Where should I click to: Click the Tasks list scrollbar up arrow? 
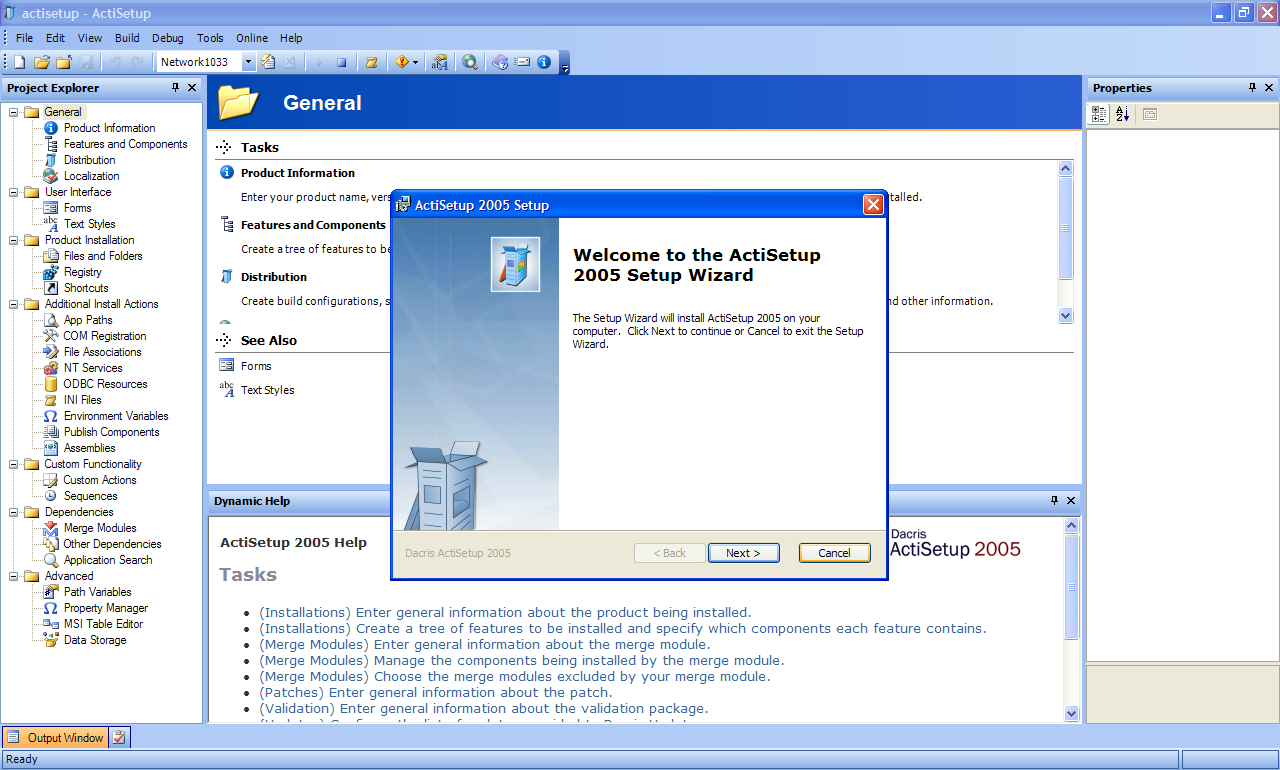point(1065,169)
